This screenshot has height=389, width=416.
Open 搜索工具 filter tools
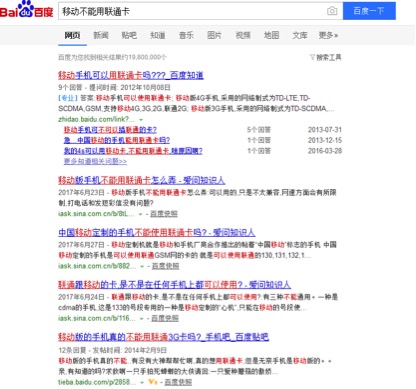[x=326, y=57]
